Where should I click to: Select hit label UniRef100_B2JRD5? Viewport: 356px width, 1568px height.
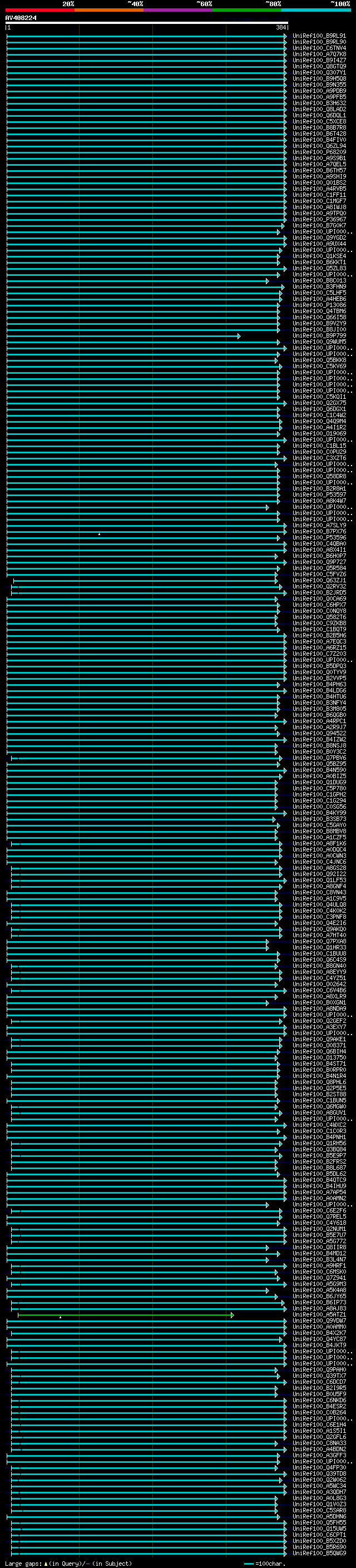[319, 593]
